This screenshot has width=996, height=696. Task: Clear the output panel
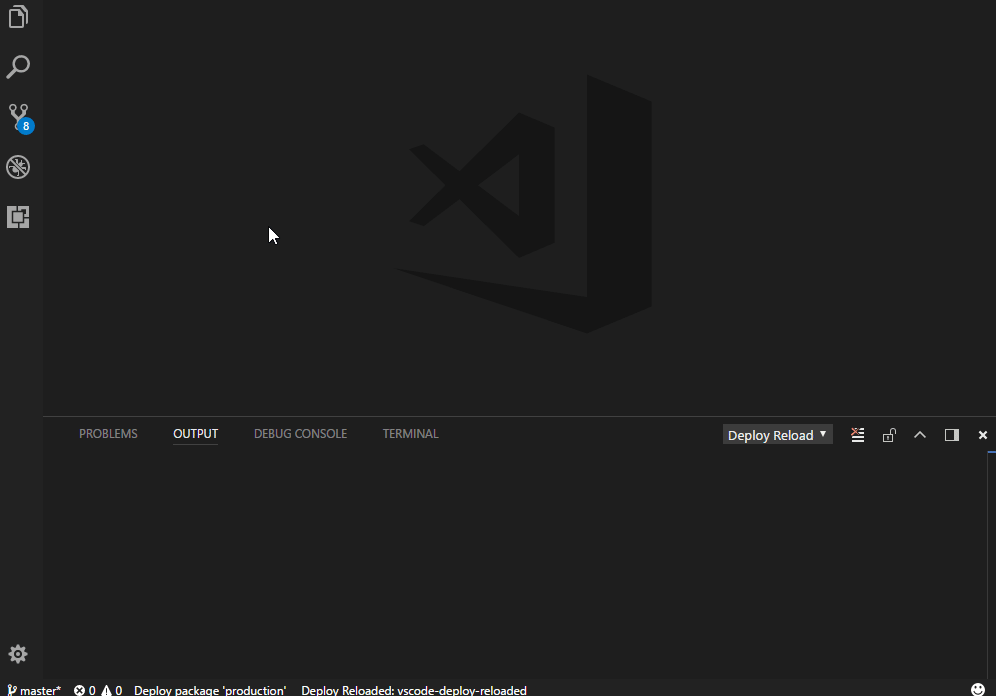[858, 435]
